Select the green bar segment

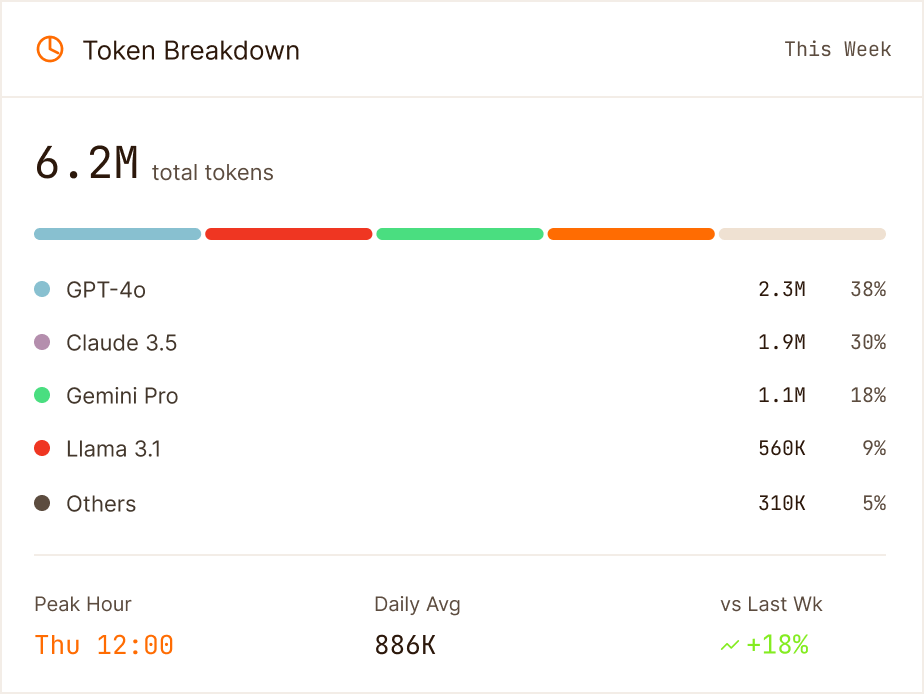(460, 234)
